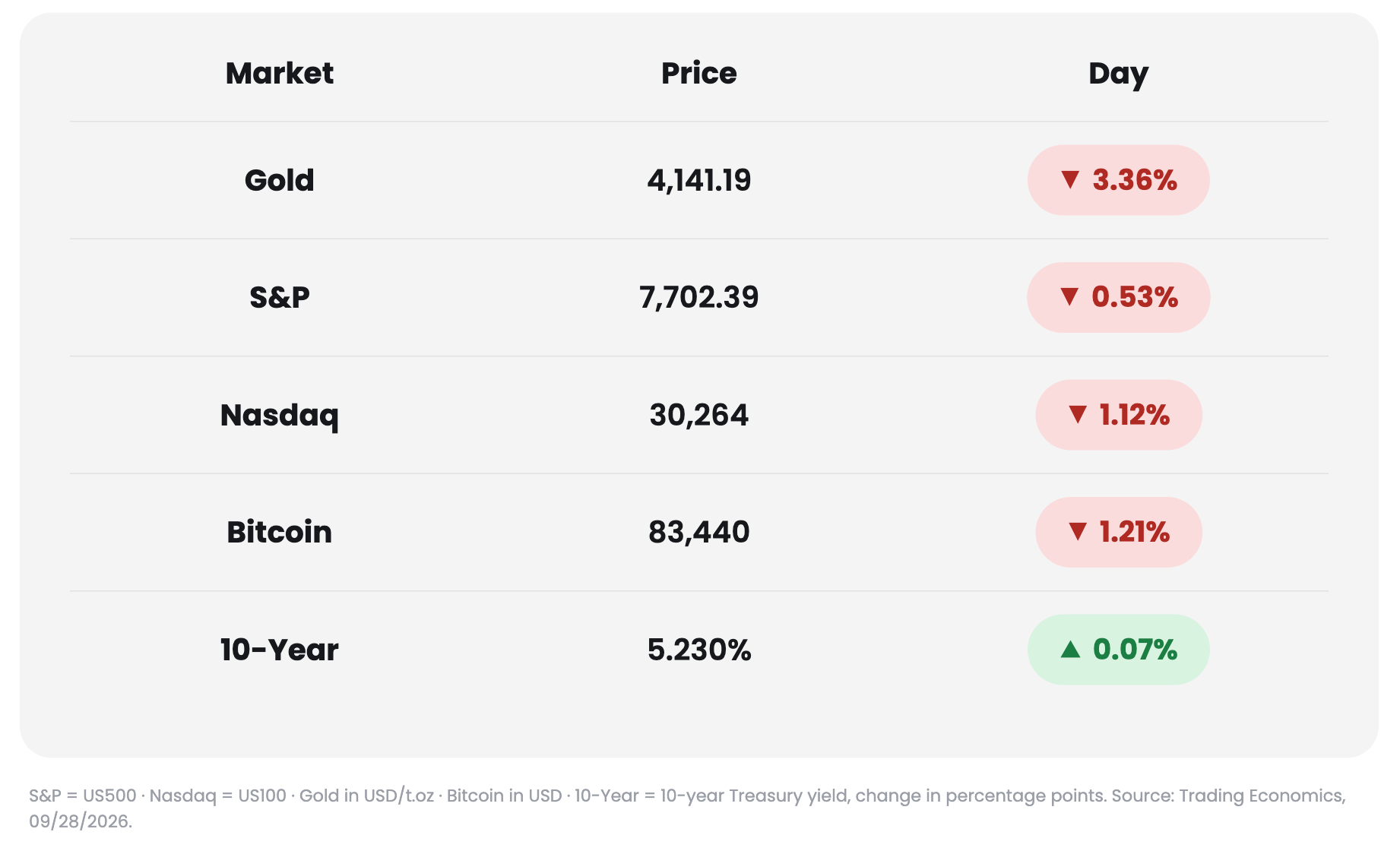Click the red down arrow beside 0.53%
The image size is (1400, 851).
[1069, 297]
